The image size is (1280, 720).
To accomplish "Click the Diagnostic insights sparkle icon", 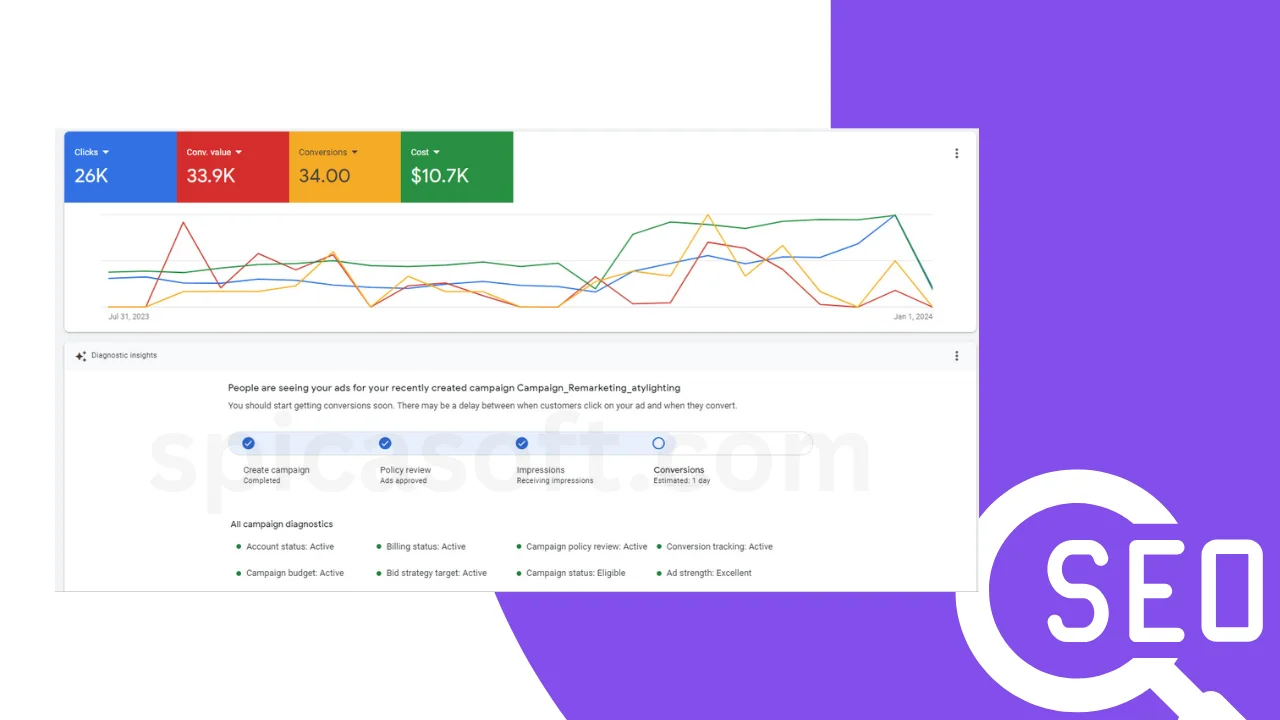I will [x=80, y=355].
